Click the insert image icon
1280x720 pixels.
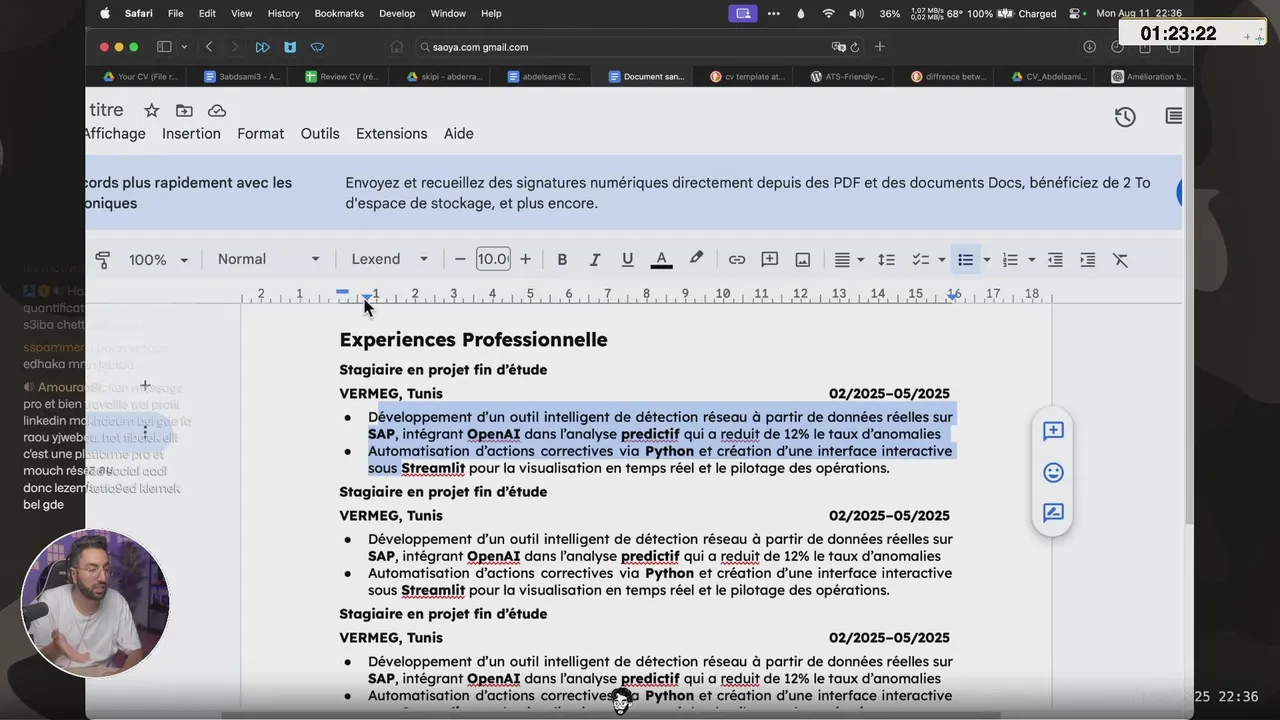click(803, 260)
